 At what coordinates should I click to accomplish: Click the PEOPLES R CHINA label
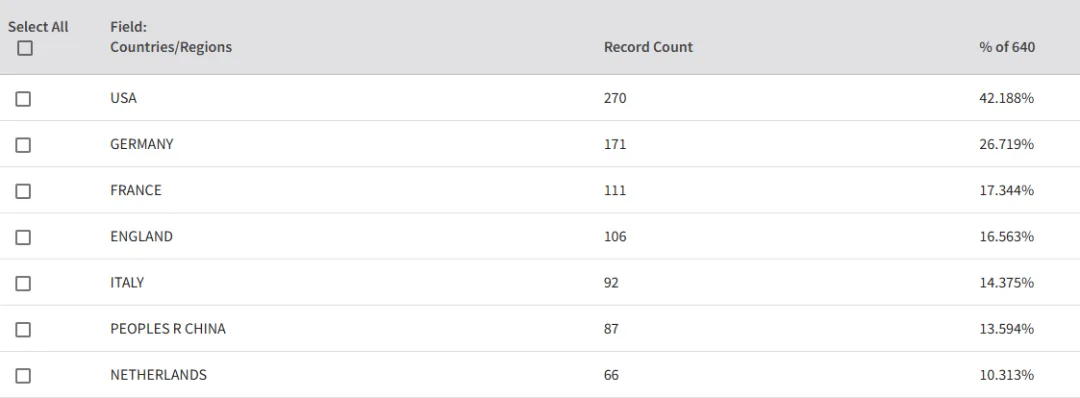(168, 328)
